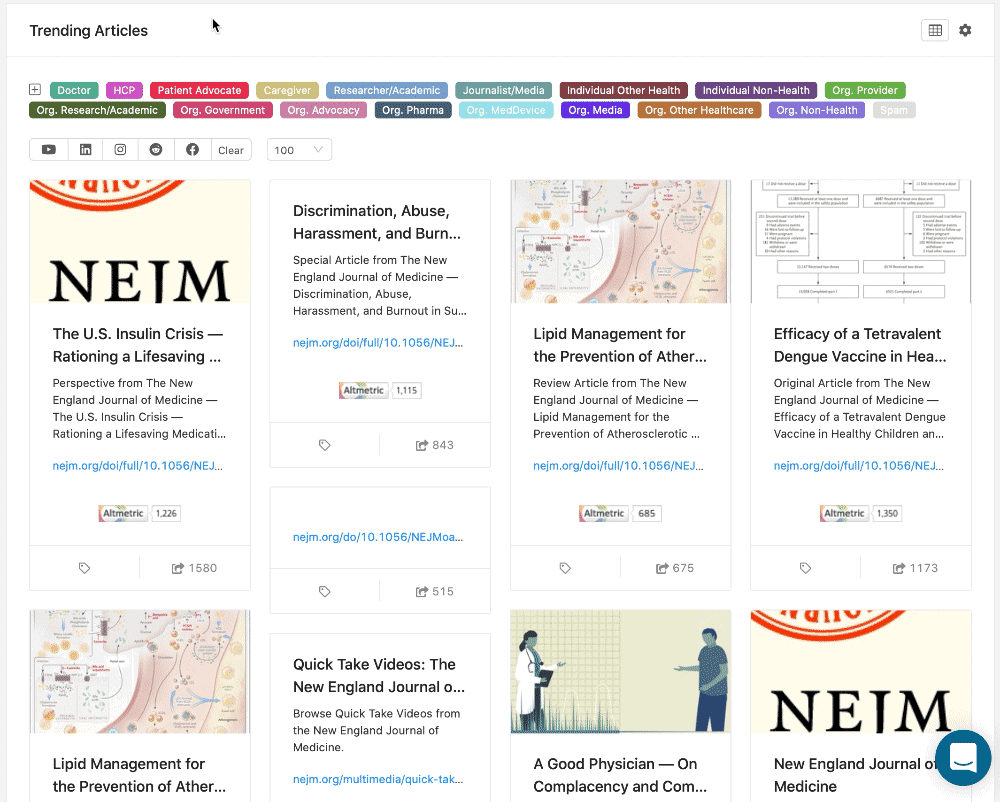Click tag icon on U.S. Insulin Crisis card

[84, 568]
